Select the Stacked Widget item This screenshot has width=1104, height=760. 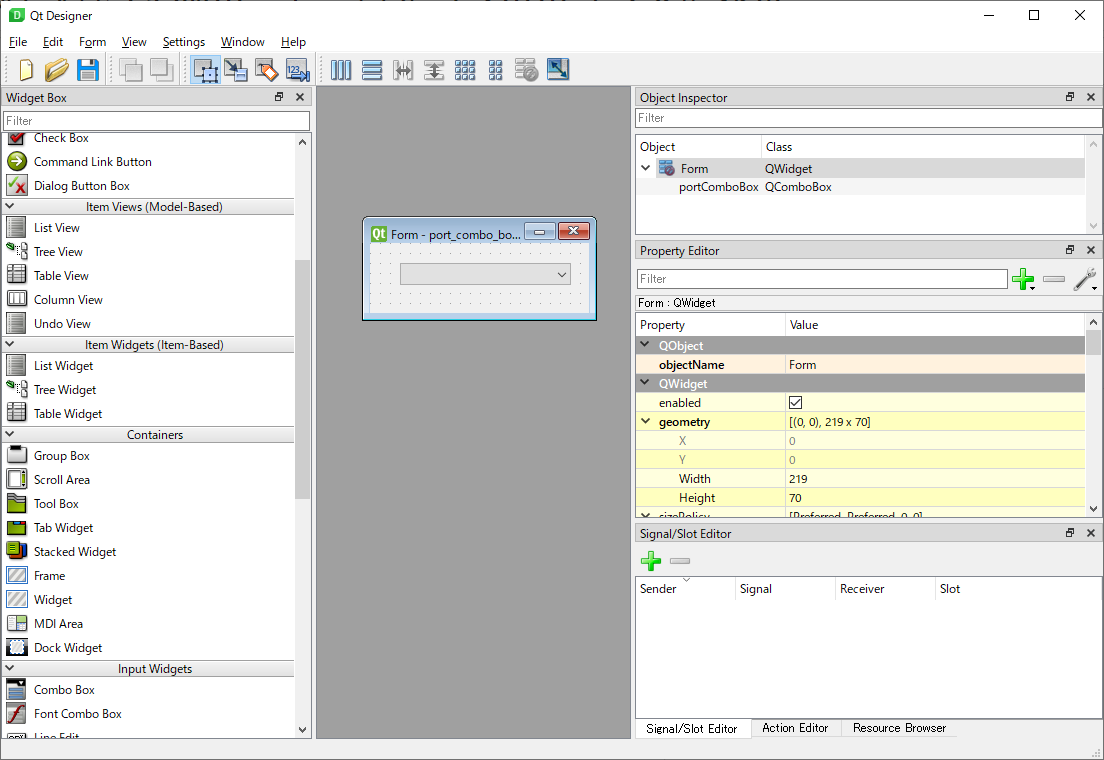[x=75, y=552]
